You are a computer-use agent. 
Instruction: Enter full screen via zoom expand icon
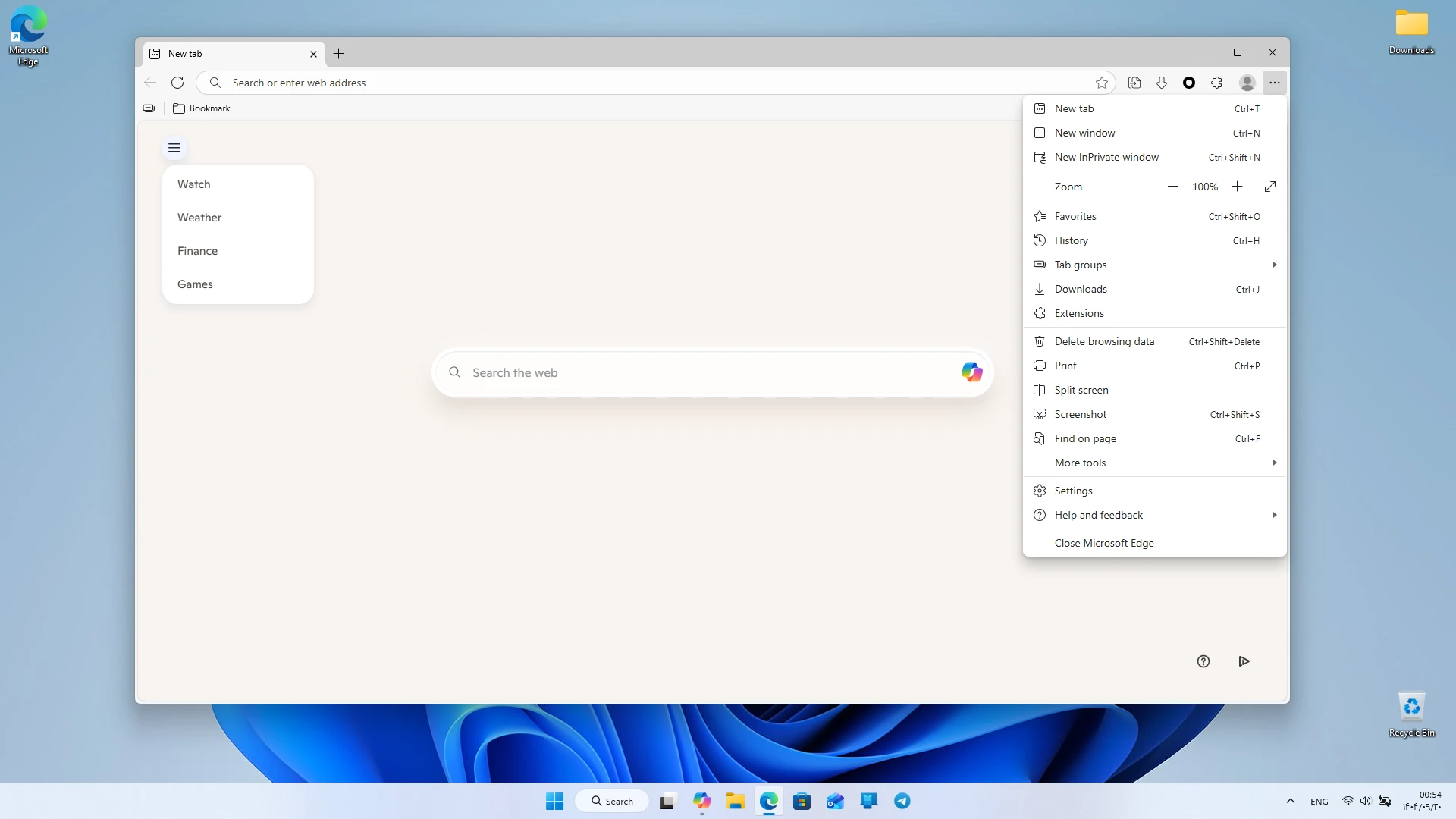(1270, 187)
